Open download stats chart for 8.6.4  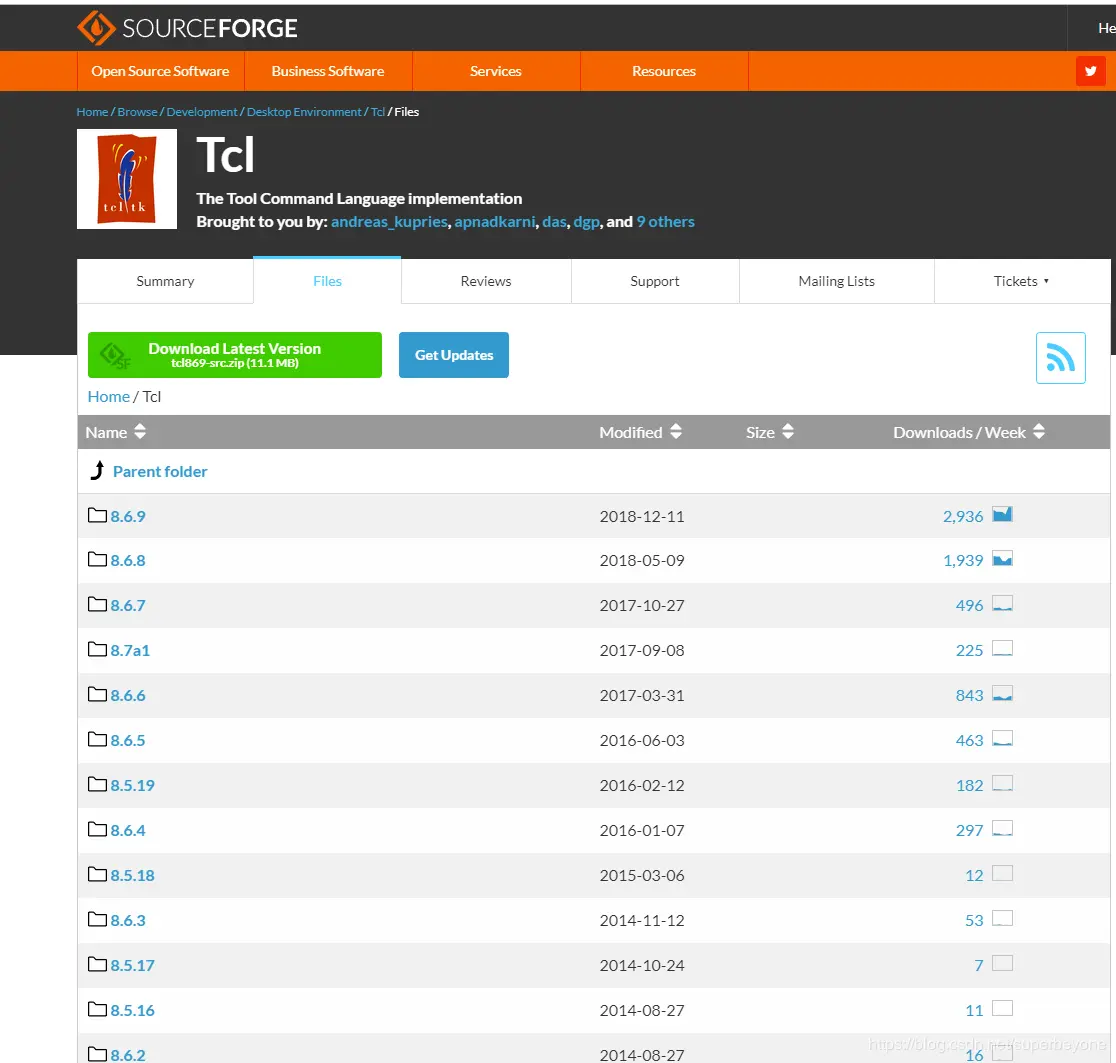1002,829
